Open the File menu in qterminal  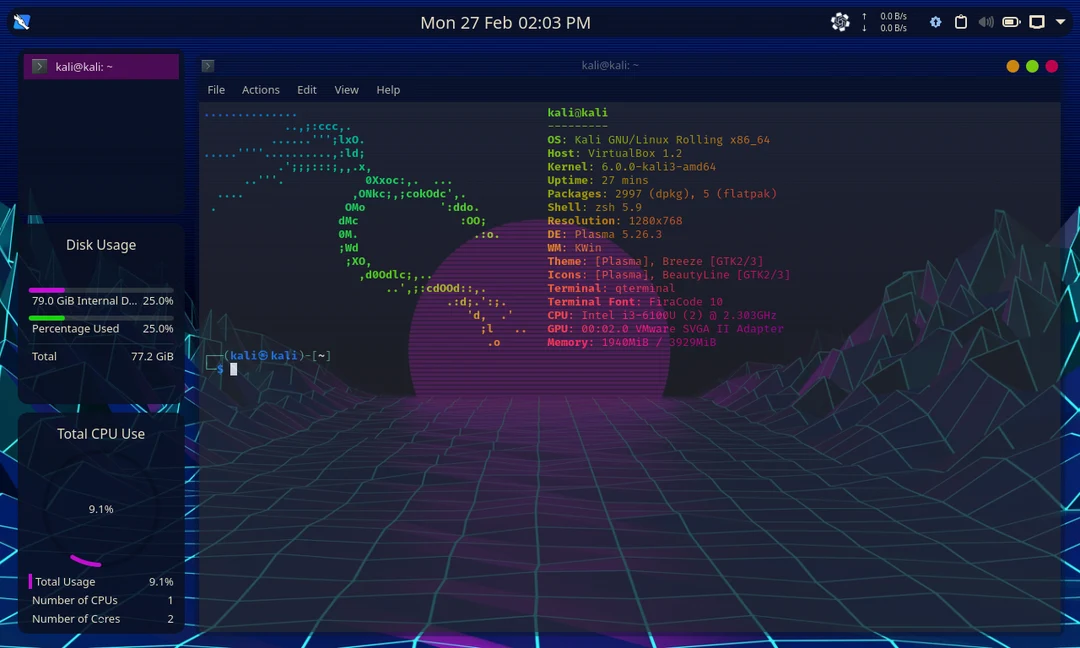[x=216, y=90]
